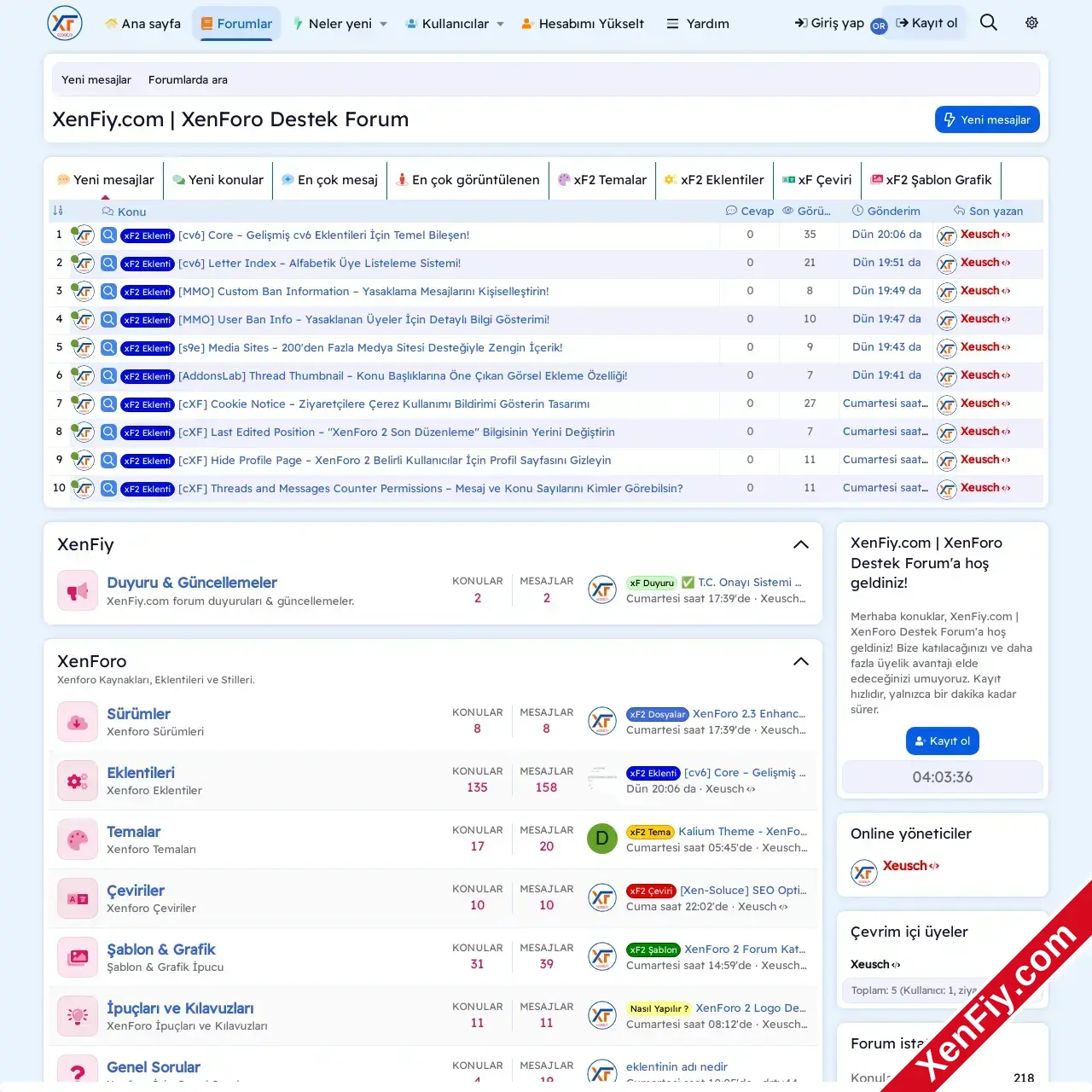Click the sort order icon in table header
Screen dimensions: 1092x1092
tap(58, 211)
